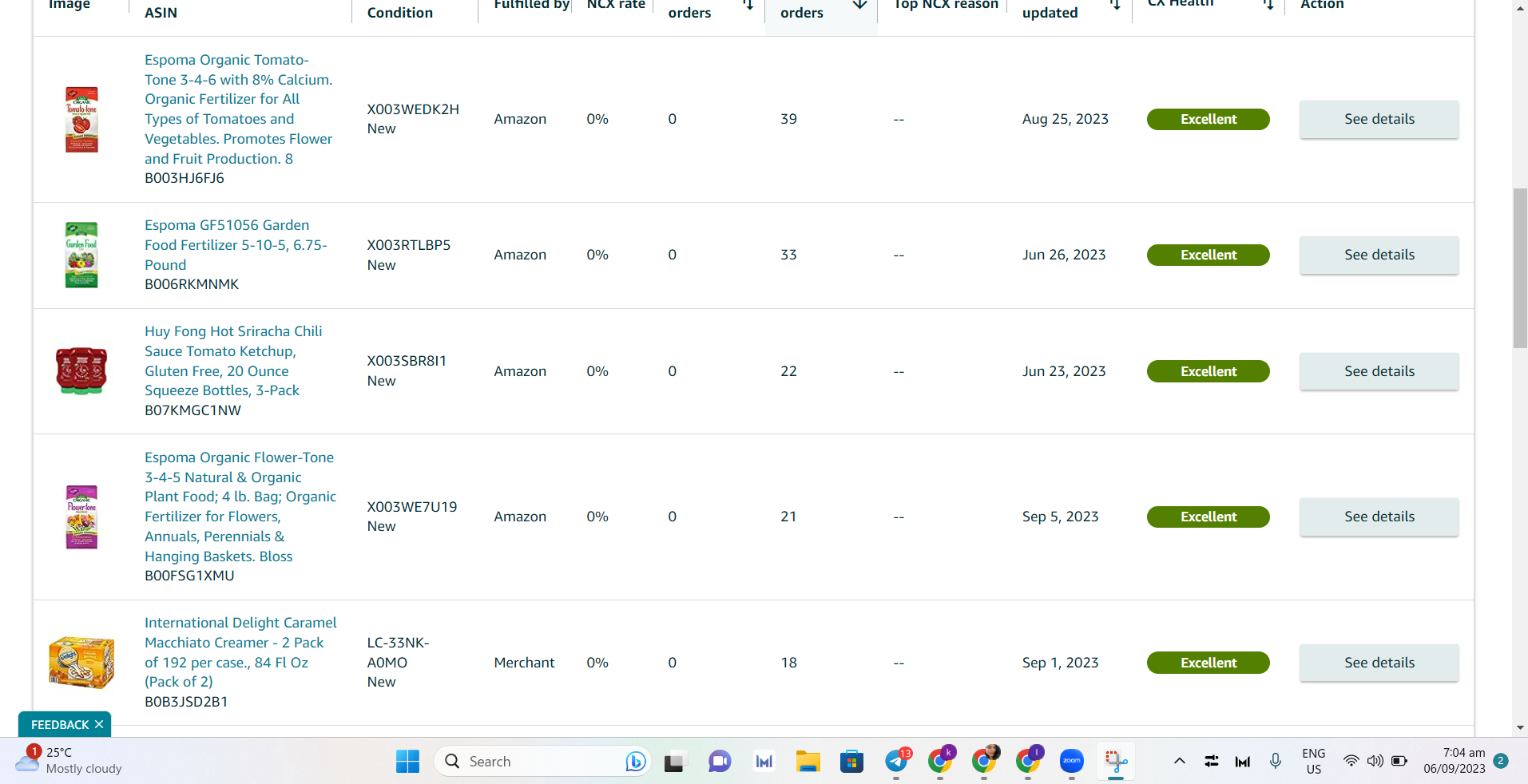Viewport: 1528px width, 784px height.
Task: See details for the Garden Food Fertilizer row
Action: (x=1379, y=255)
